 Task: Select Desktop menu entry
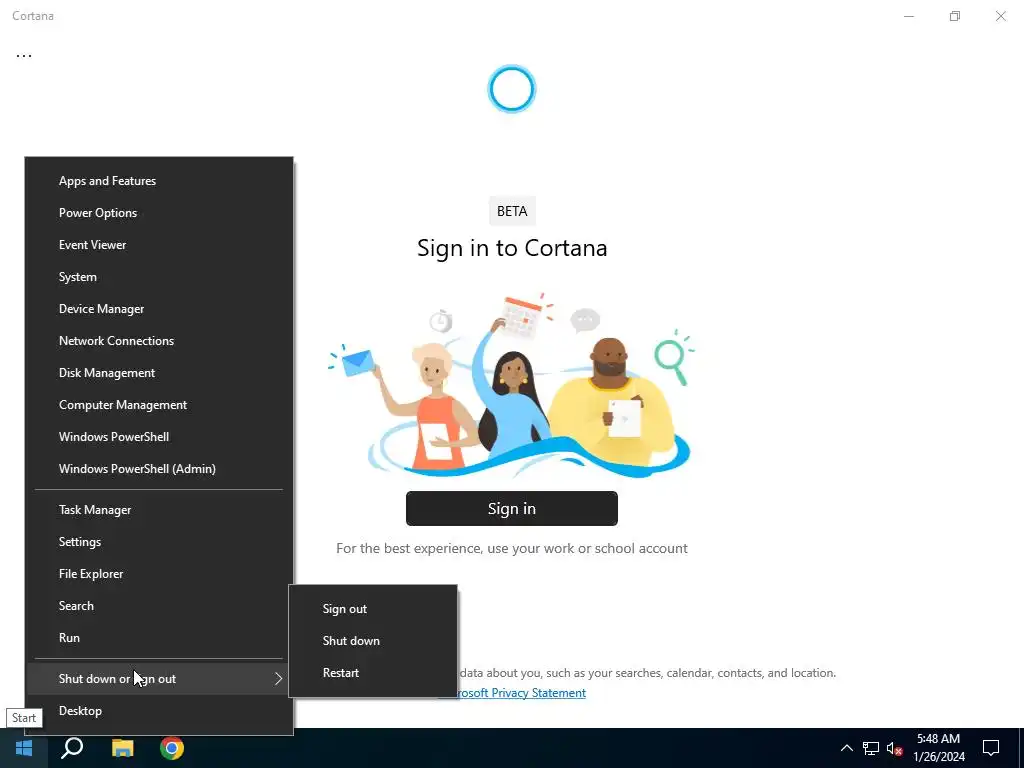pyautogui.click(x=159, y=711)
